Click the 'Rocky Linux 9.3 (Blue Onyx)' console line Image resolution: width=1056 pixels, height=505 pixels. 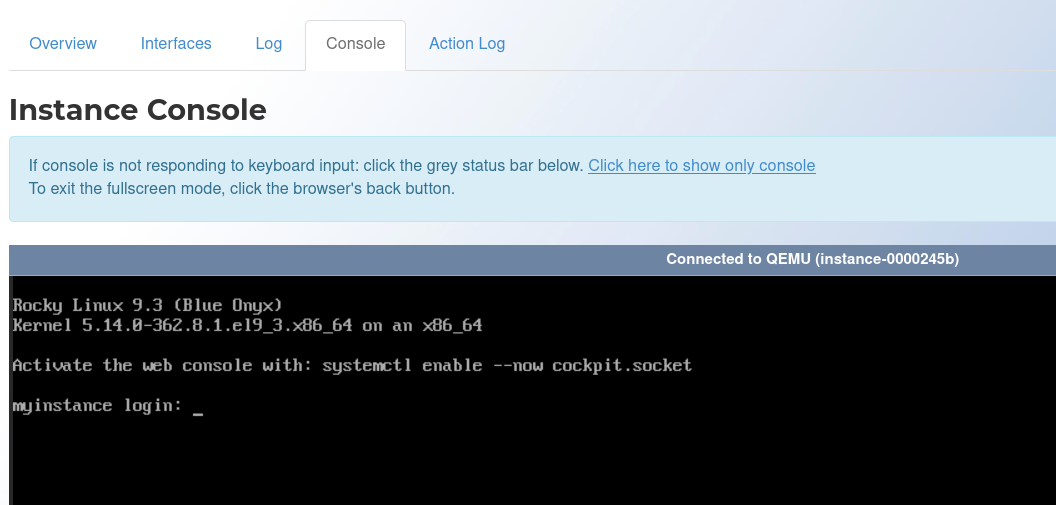pyautogui.click(x=147, y=306)
